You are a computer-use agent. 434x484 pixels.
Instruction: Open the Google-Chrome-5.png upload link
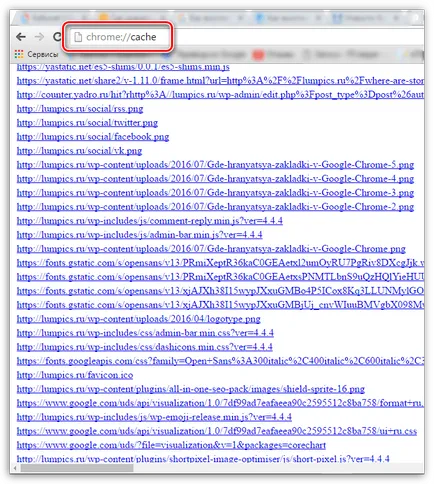click(215, 165)
